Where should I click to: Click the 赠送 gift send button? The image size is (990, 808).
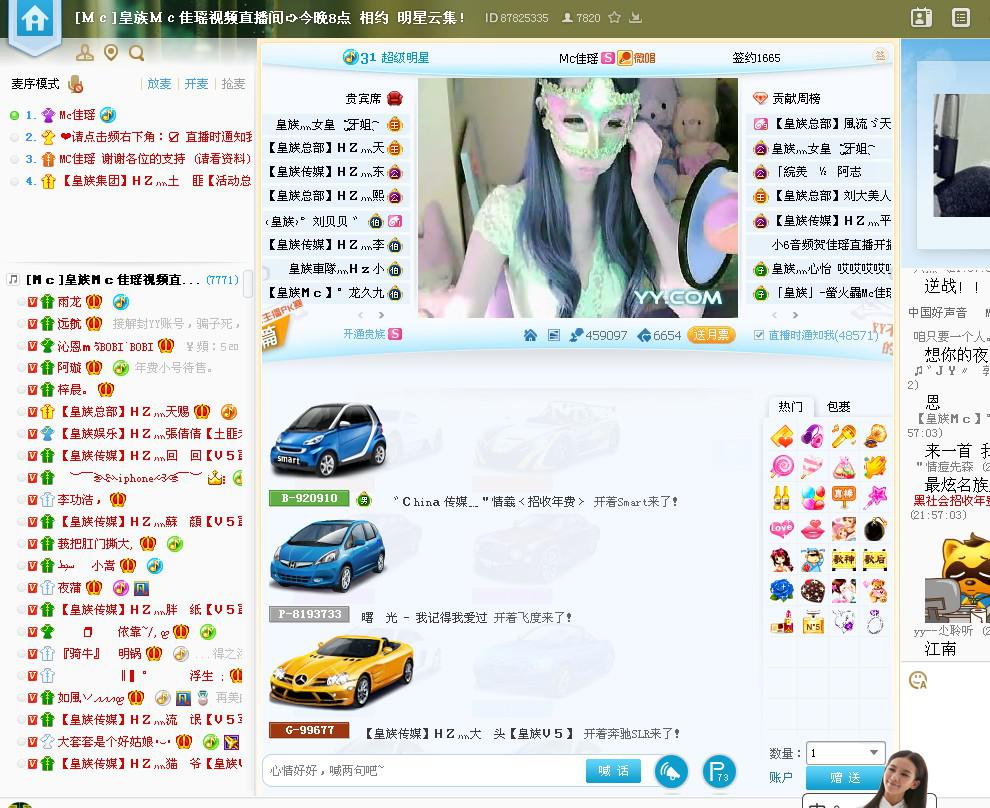coord(845,777)
